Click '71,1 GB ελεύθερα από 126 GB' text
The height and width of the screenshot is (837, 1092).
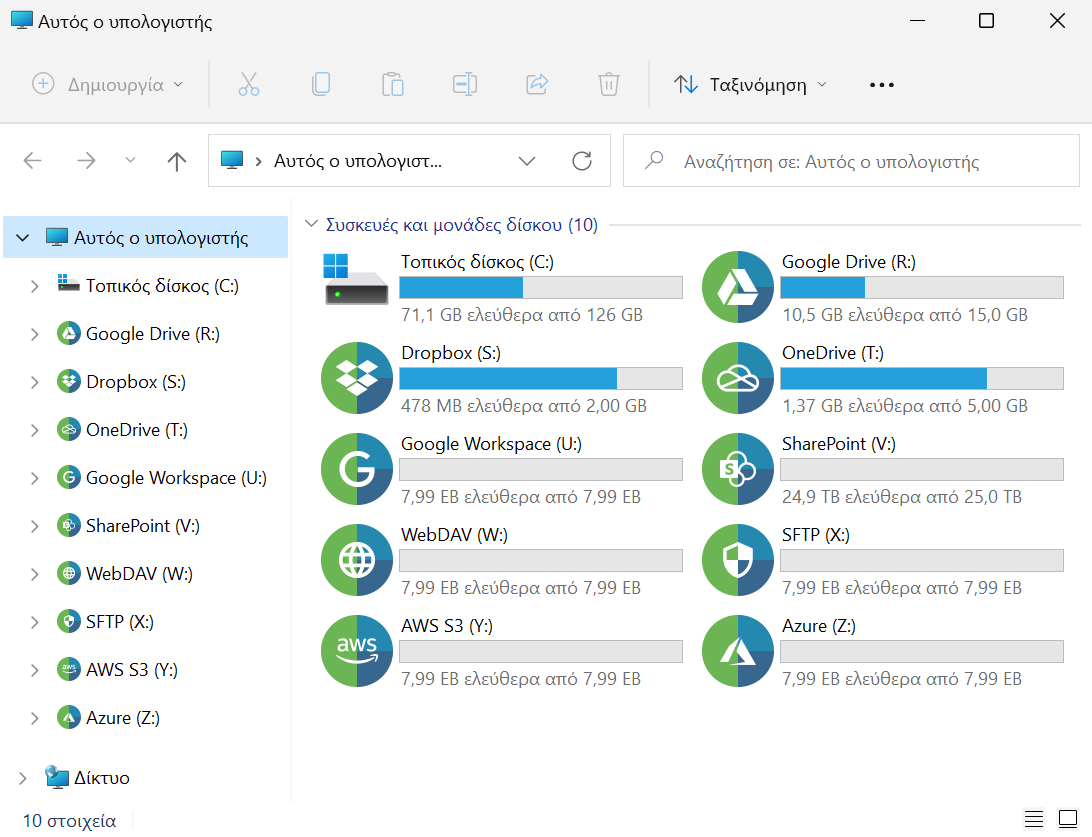522,315
